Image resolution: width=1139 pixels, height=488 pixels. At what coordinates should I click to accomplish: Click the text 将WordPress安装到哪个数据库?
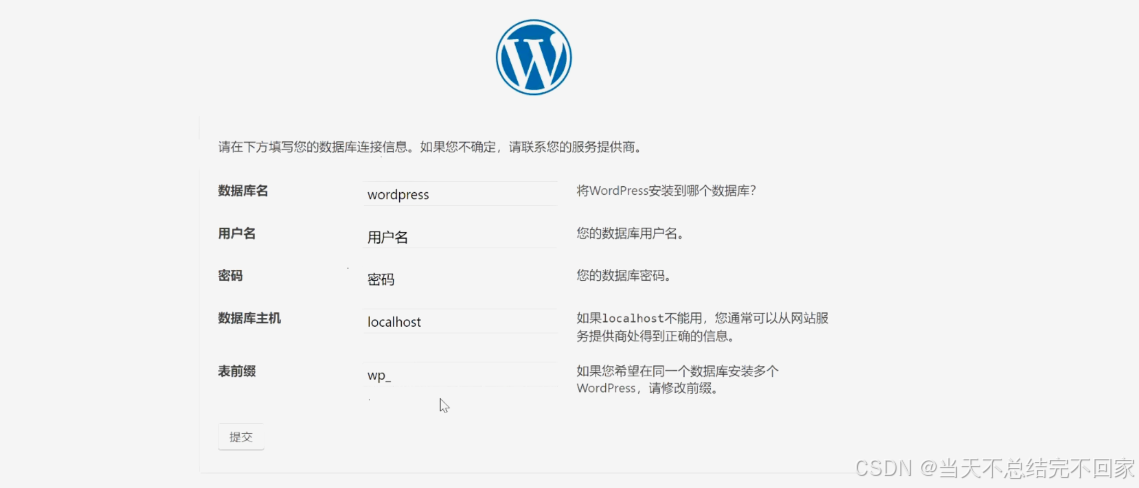click(x=668, y=192)
